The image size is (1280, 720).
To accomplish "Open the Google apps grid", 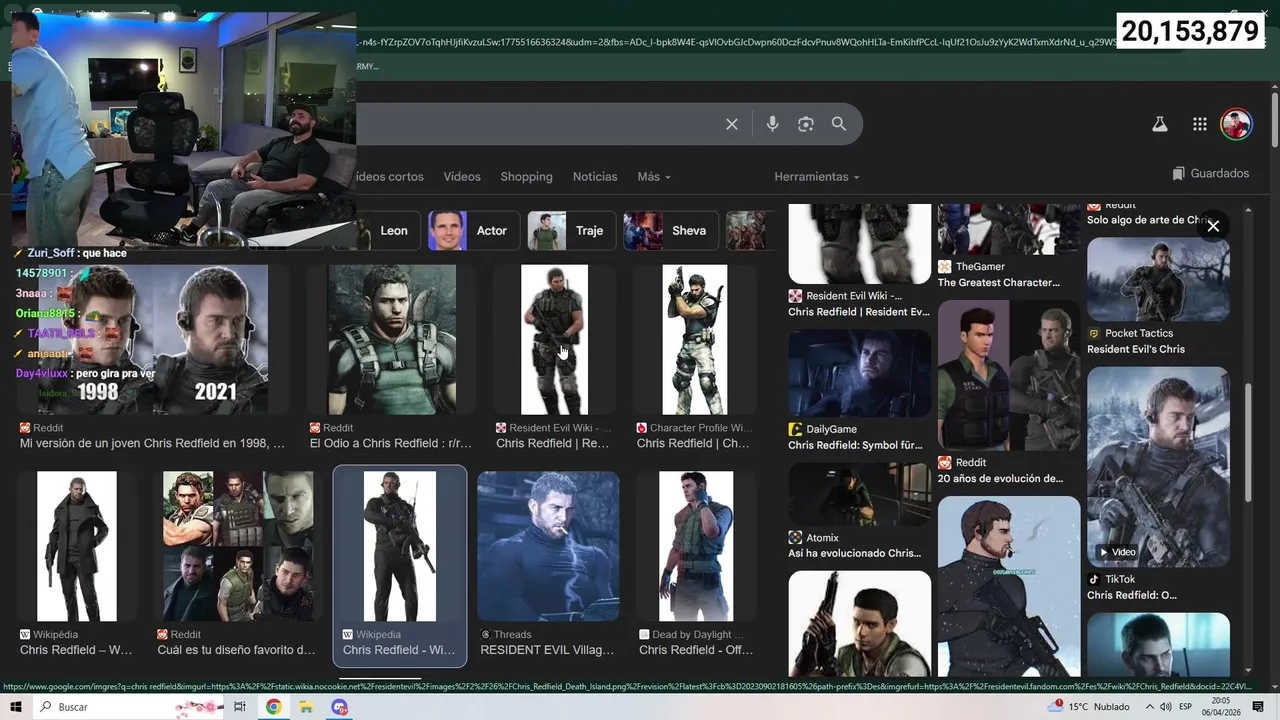I will [x=1200, y=124].
